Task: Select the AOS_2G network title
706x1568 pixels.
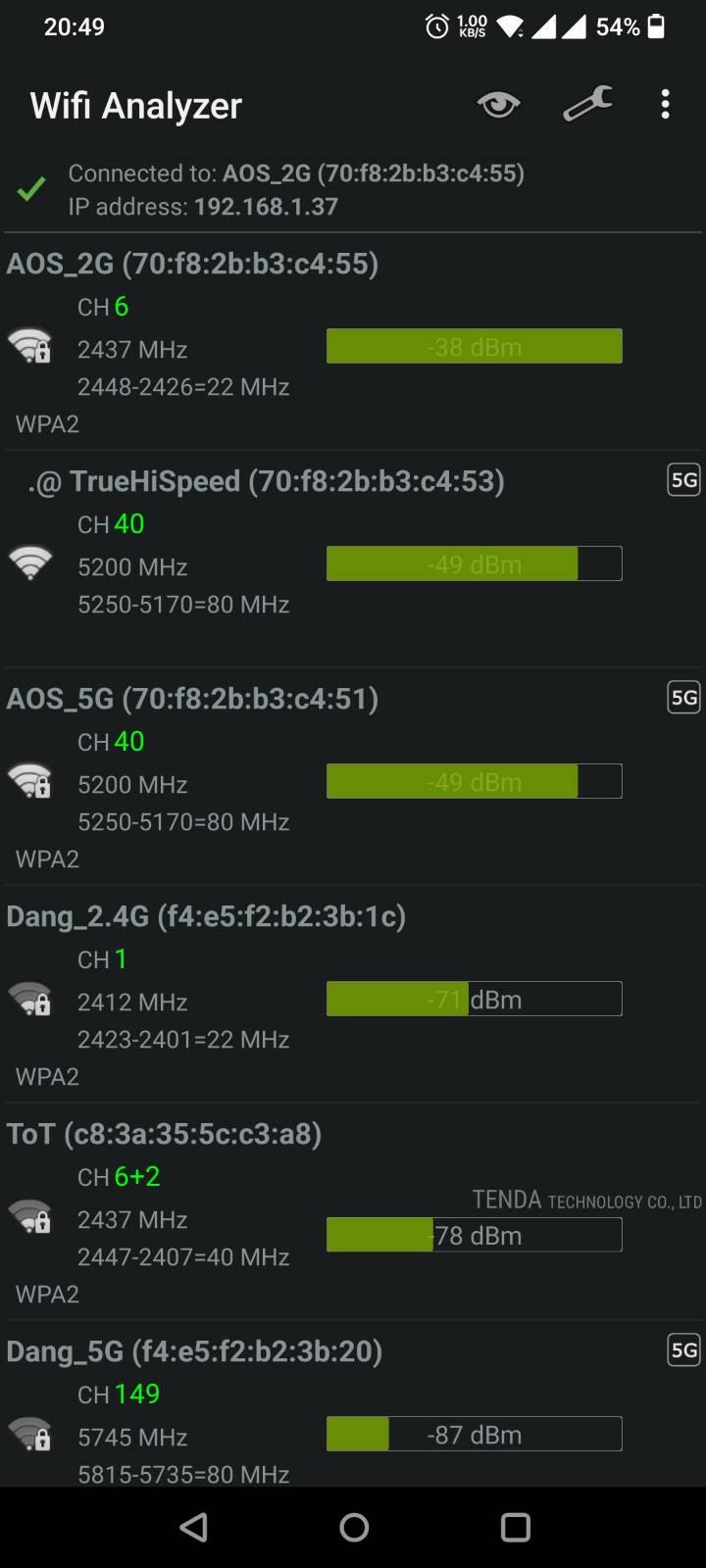Action: pos(192,264)
